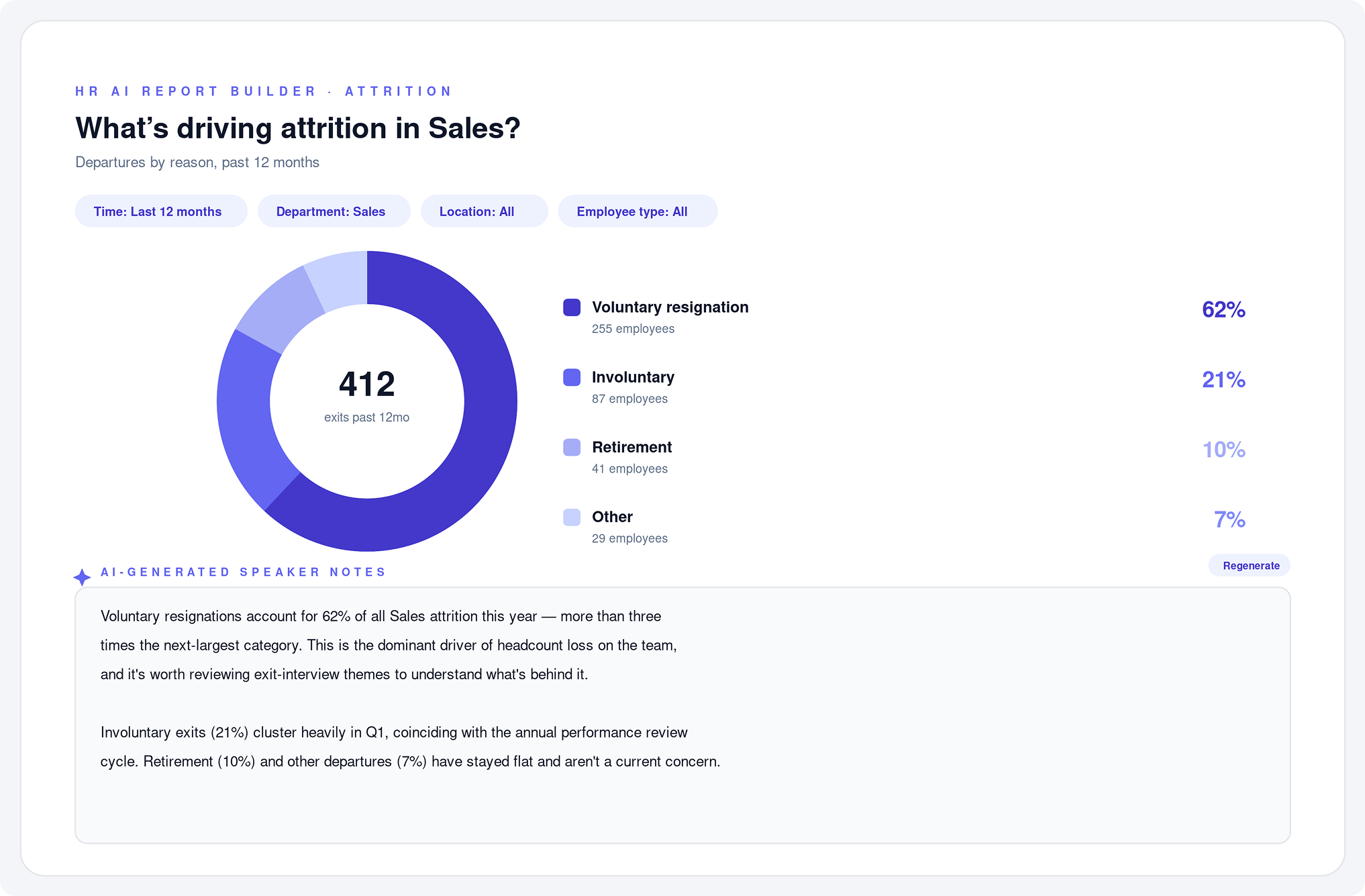The width and height of the screenshot is (1365, 896).
Task: Click the Regenerate button
Action: click(1250, 565)
